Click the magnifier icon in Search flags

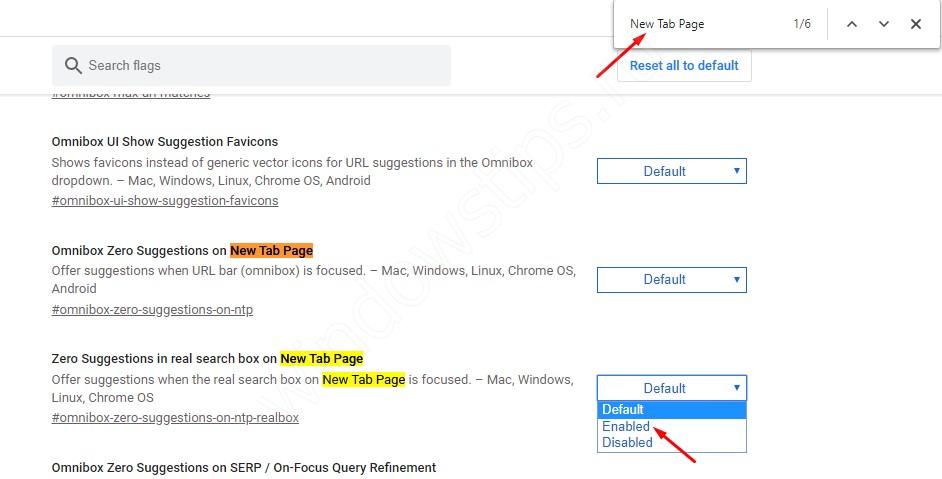[x=73, y=65]
